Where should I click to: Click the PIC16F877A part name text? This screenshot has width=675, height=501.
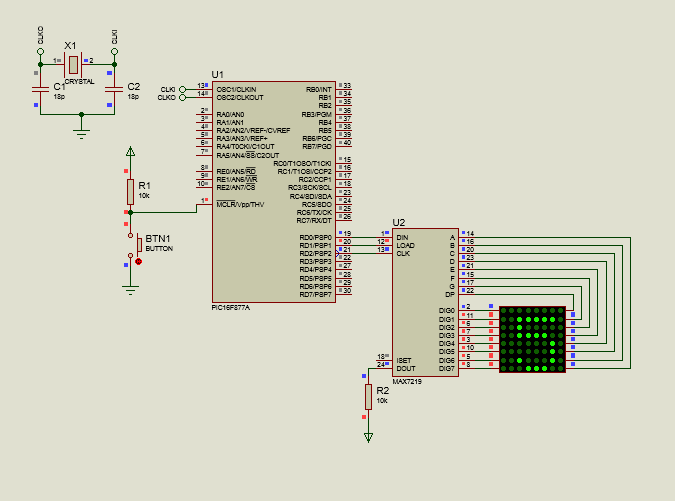coord(230,308)
